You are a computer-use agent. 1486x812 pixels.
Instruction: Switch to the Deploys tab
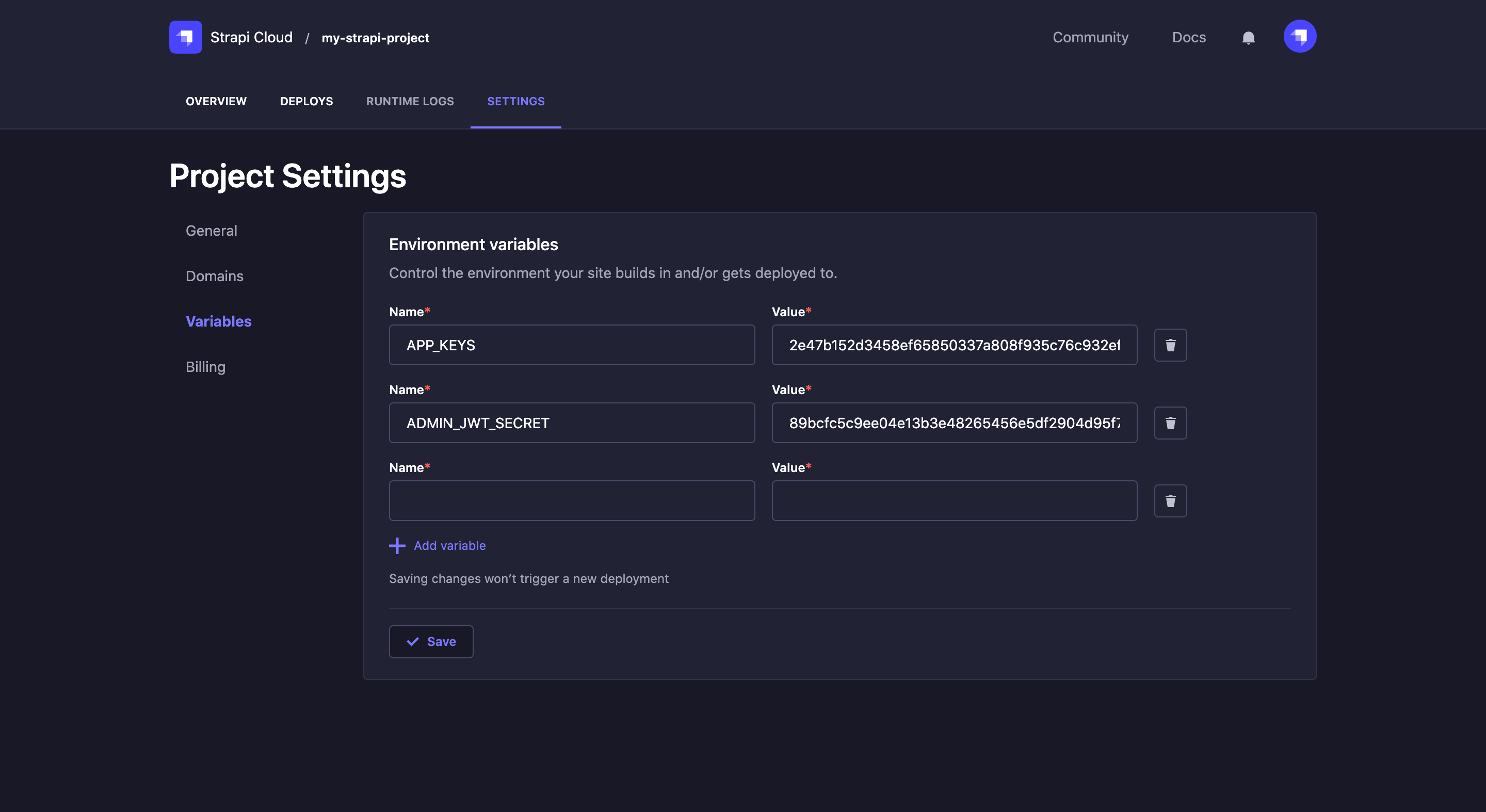pos(306,101)
